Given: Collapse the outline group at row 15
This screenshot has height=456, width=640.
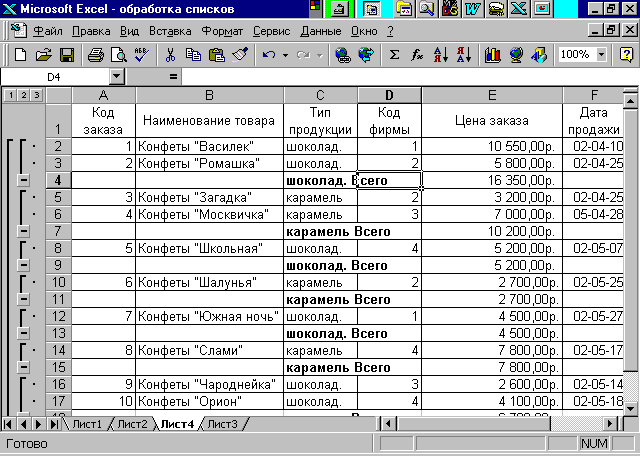Looking at the screenshot, I should click(x=24, y=367).
